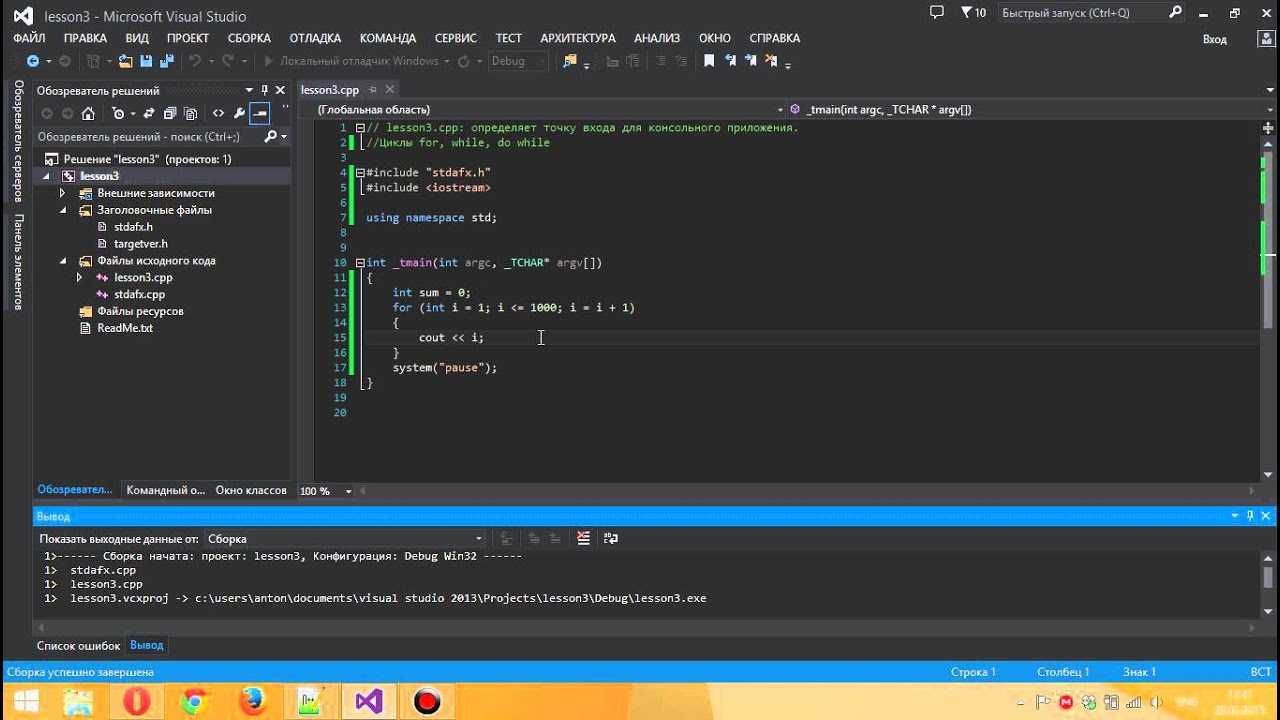Click the Output panel vertical scrollbar

[1268, 586]
